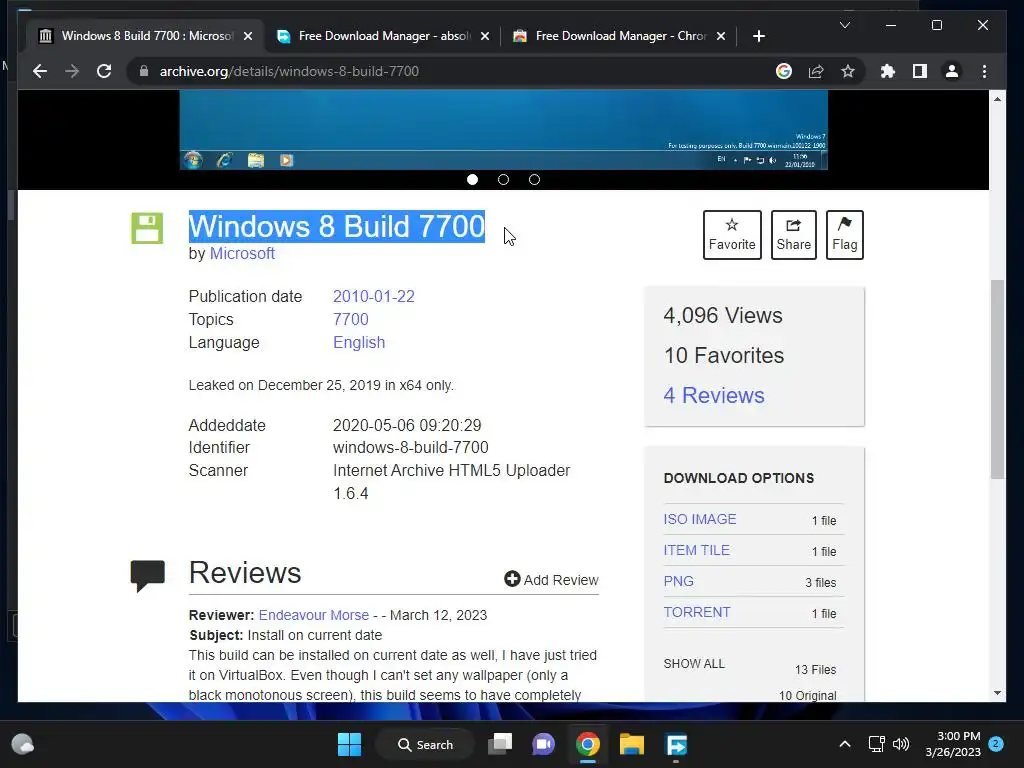Viewport: 1024px width, 768px height.
Task: Switch to Free Download Manager - absolutely tab
Action: [382, 36]
